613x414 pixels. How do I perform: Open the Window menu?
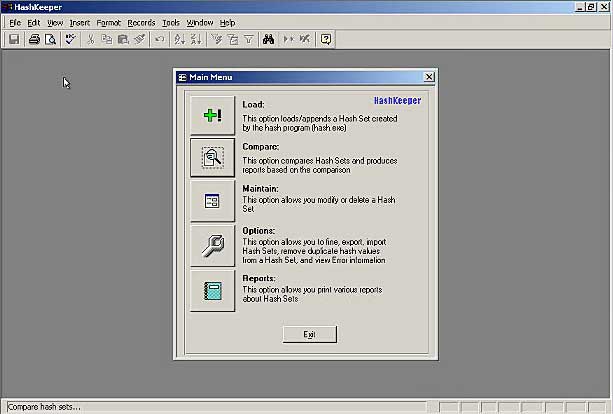(x=200, y=23)
